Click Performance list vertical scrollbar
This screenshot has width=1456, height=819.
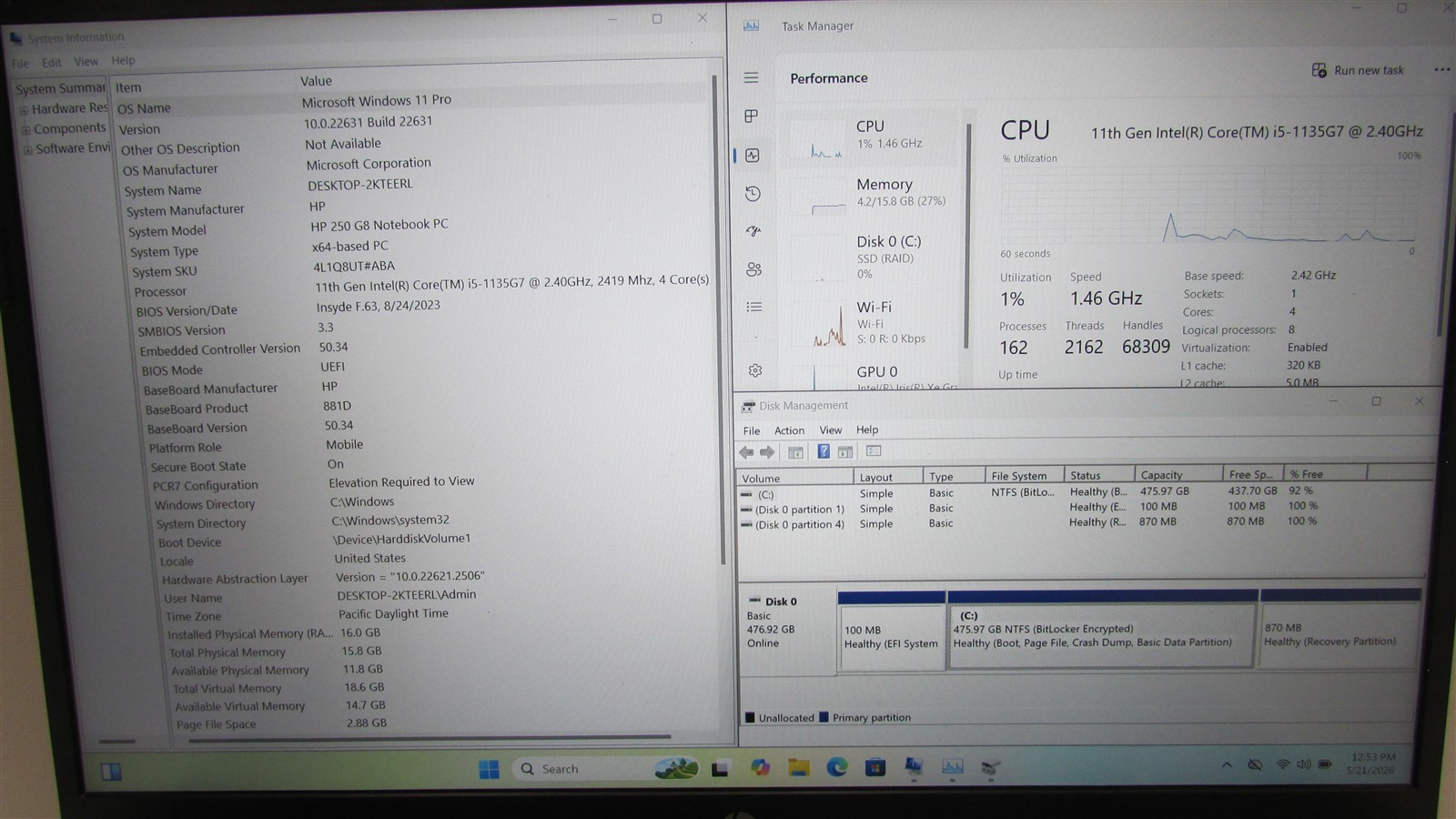(x=968, y=237)
